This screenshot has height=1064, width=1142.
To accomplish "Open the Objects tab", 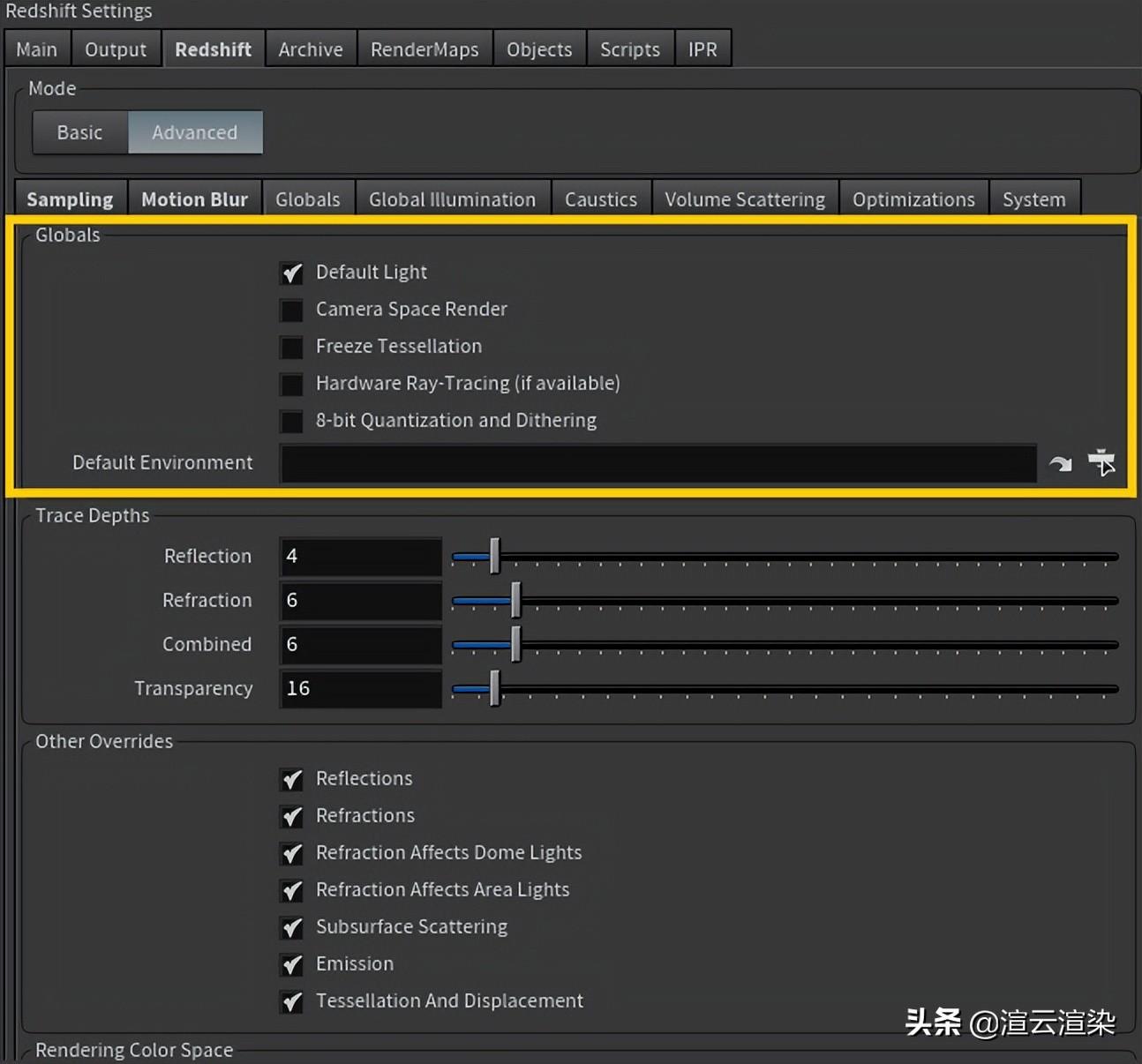I will pos(539,49).
